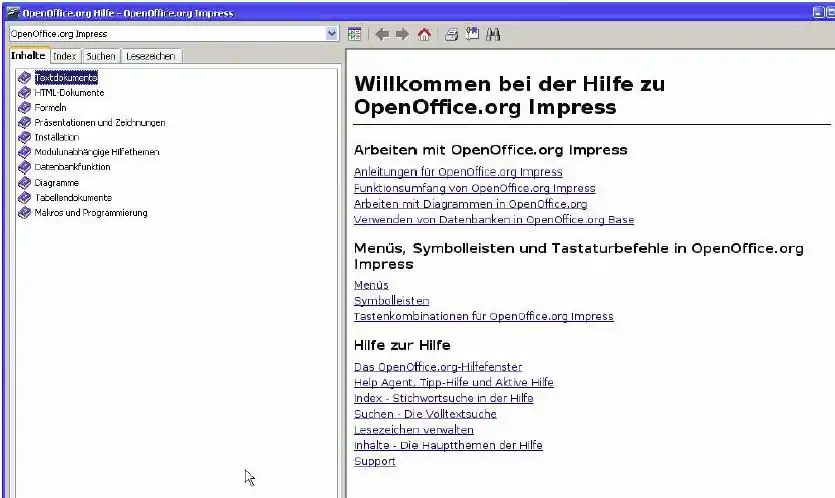Open Suchen - Die Volltextsuche link
This screenshot has height=498, width=835.
click(425, 414)
